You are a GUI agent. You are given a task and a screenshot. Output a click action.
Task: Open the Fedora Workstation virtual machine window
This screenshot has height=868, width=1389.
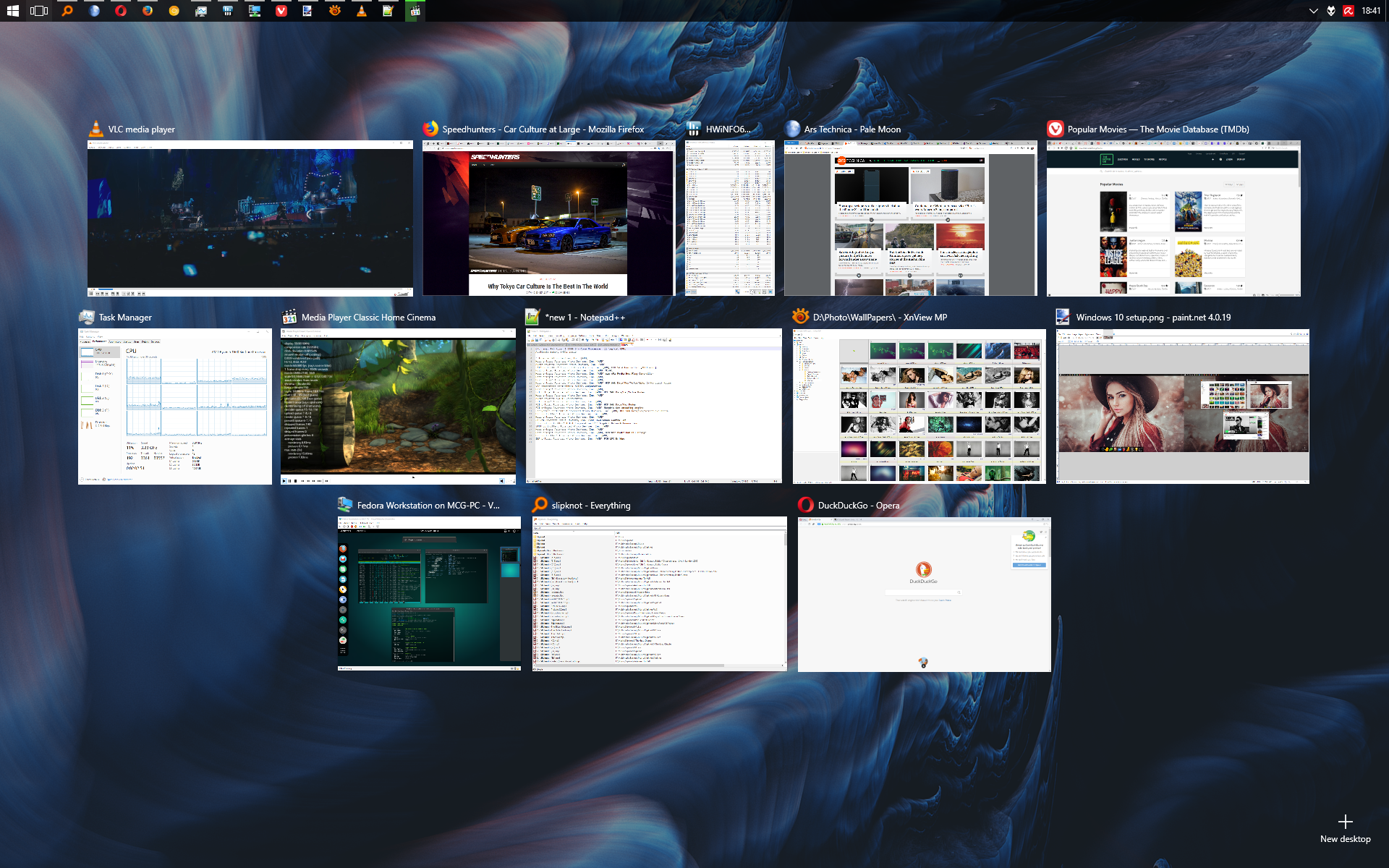point(429,594)
